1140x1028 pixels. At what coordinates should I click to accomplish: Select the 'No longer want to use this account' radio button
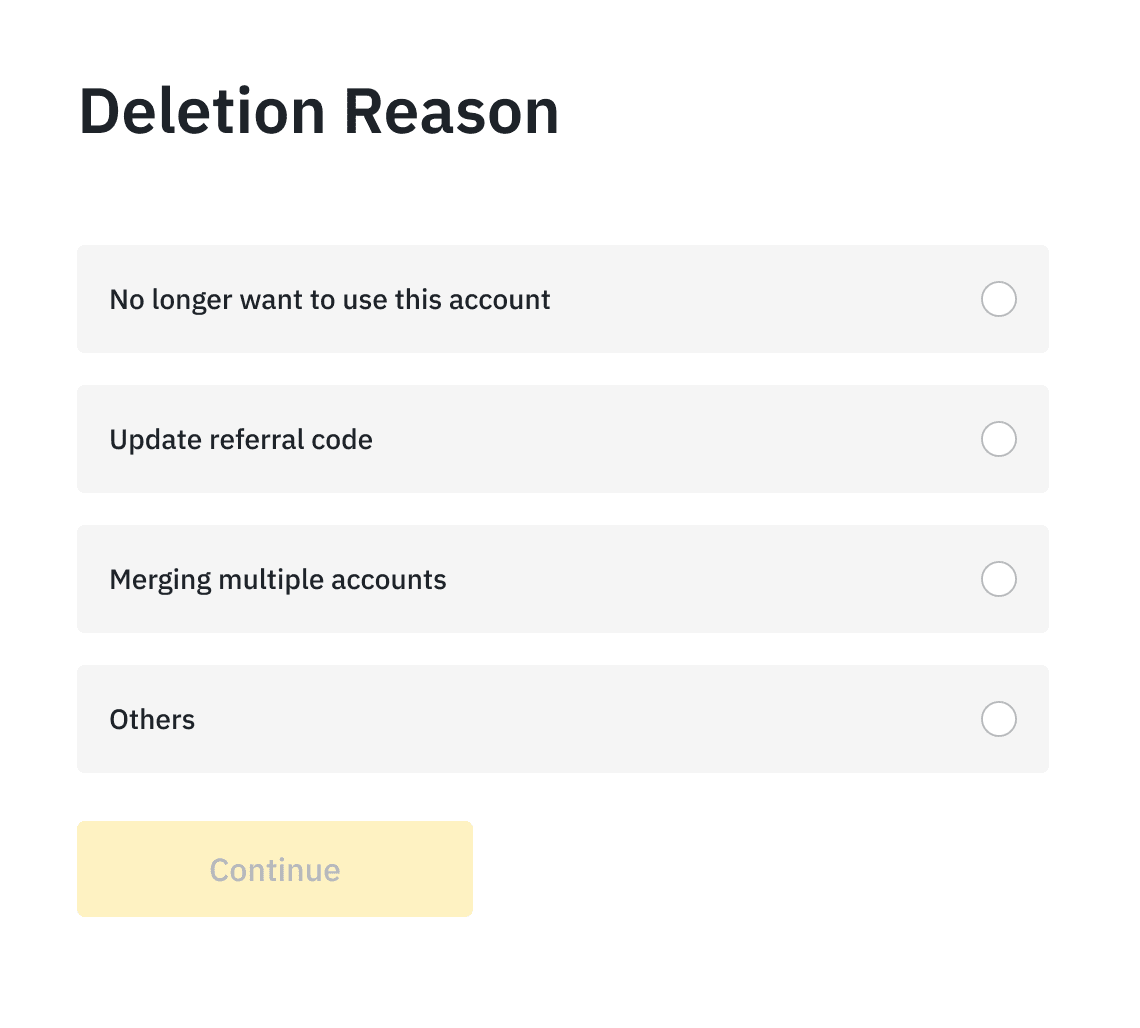click(998, 299)
